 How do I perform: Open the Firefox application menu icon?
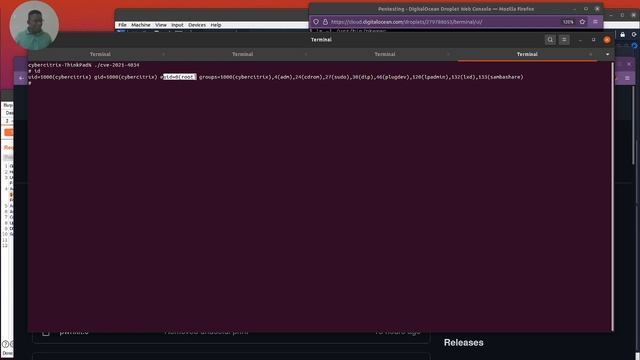click(595, 22)
